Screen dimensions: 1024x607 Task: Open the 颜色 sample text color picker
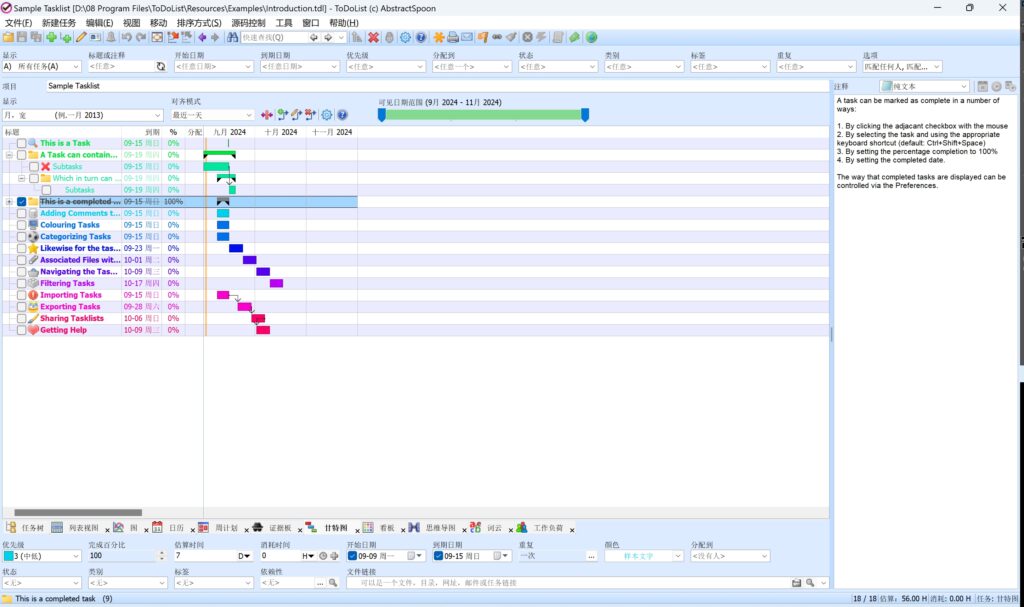[643, 556]
